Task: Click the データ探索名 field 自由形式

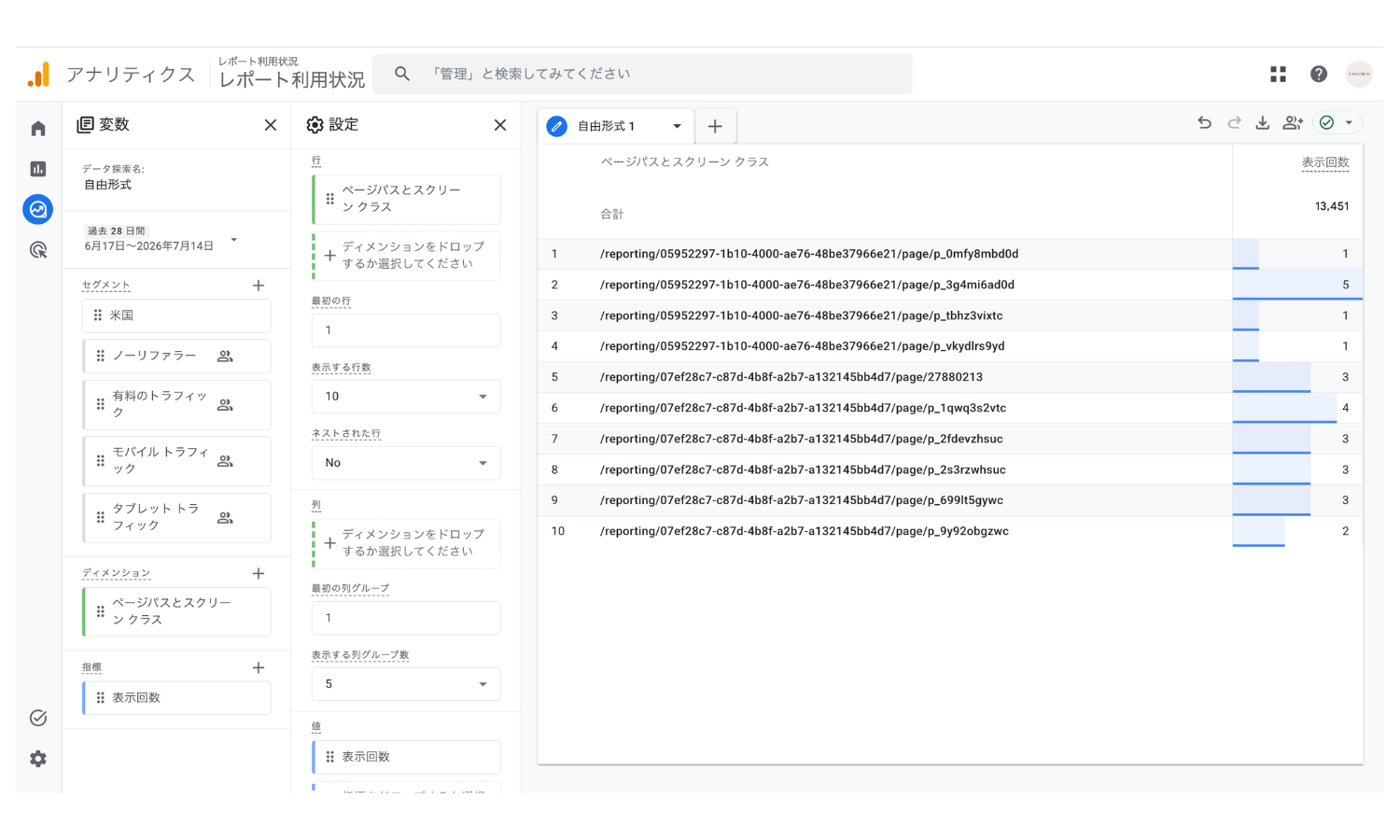Action: 108,185
